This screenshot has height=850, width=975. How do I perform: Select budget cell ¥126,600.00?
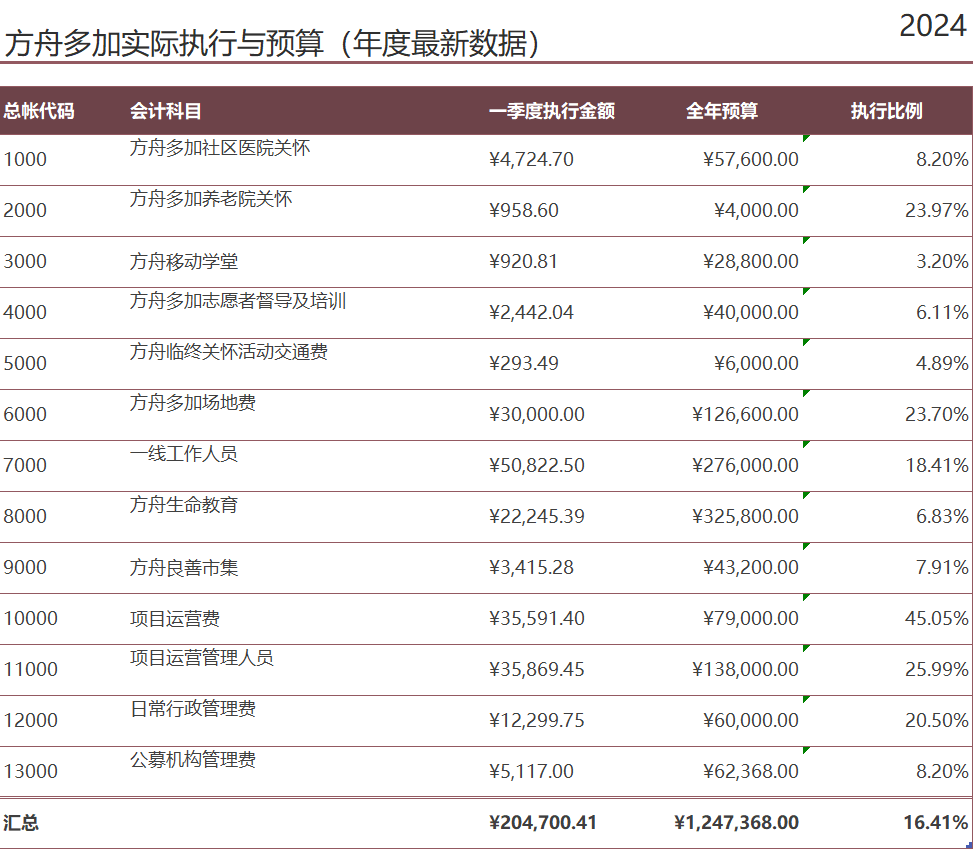coord(745,414)
